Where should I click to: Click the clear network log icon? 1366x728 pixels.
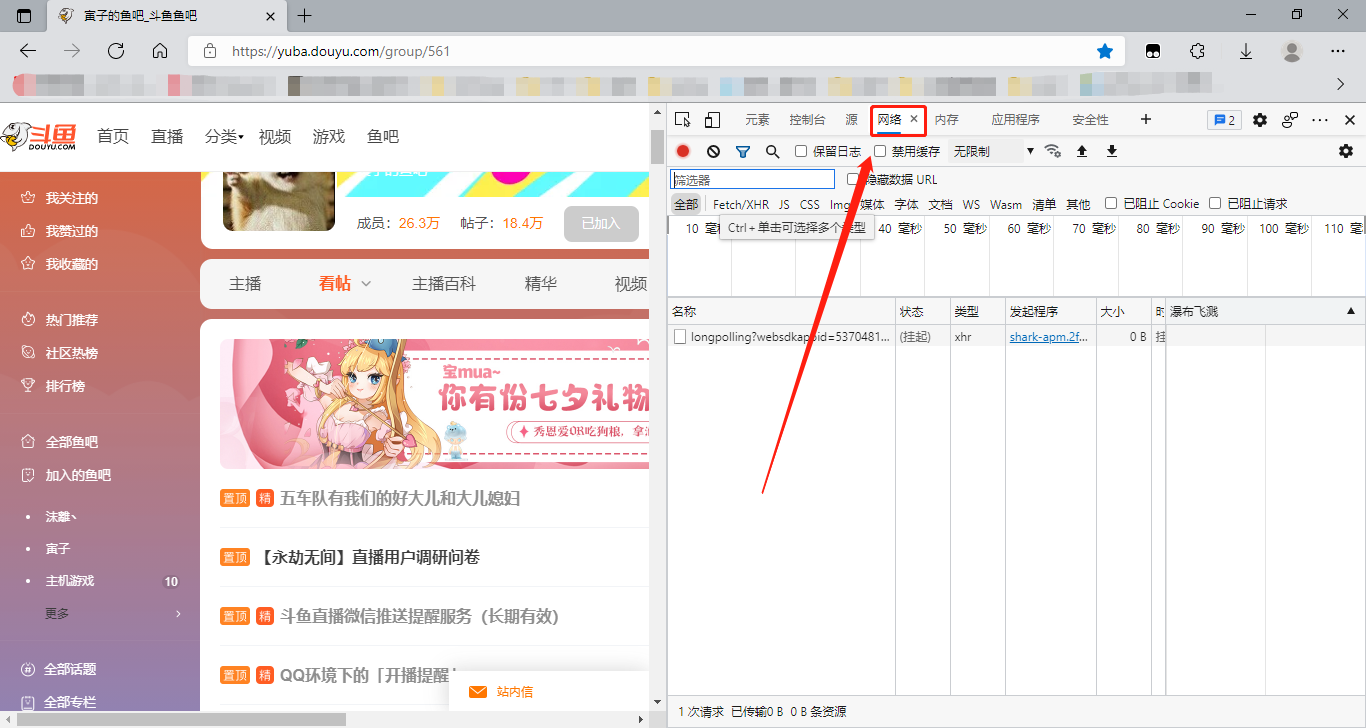click(713, 151)
